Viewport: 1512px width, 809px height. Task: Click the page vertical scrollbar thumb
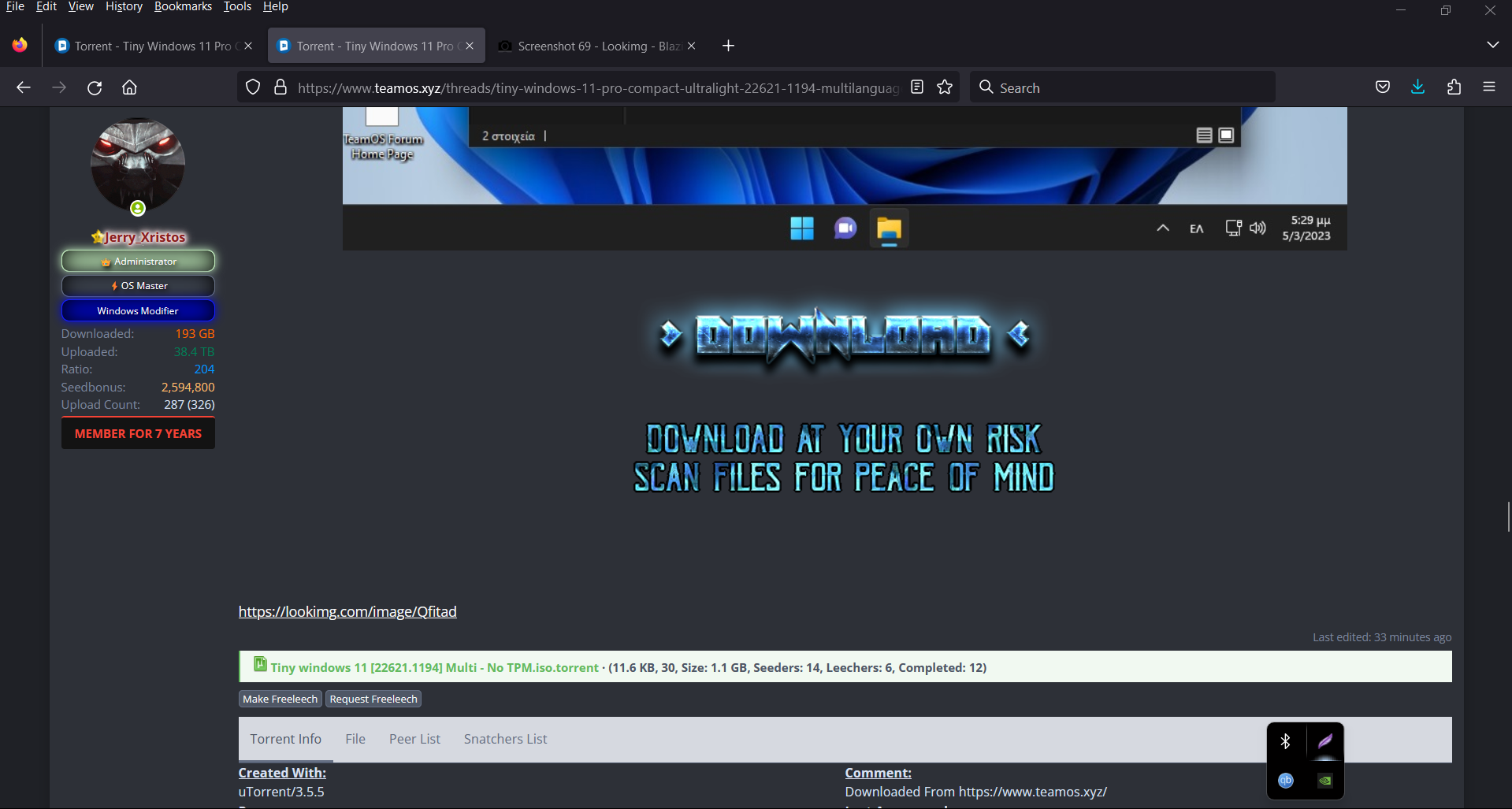(1508, 517)
